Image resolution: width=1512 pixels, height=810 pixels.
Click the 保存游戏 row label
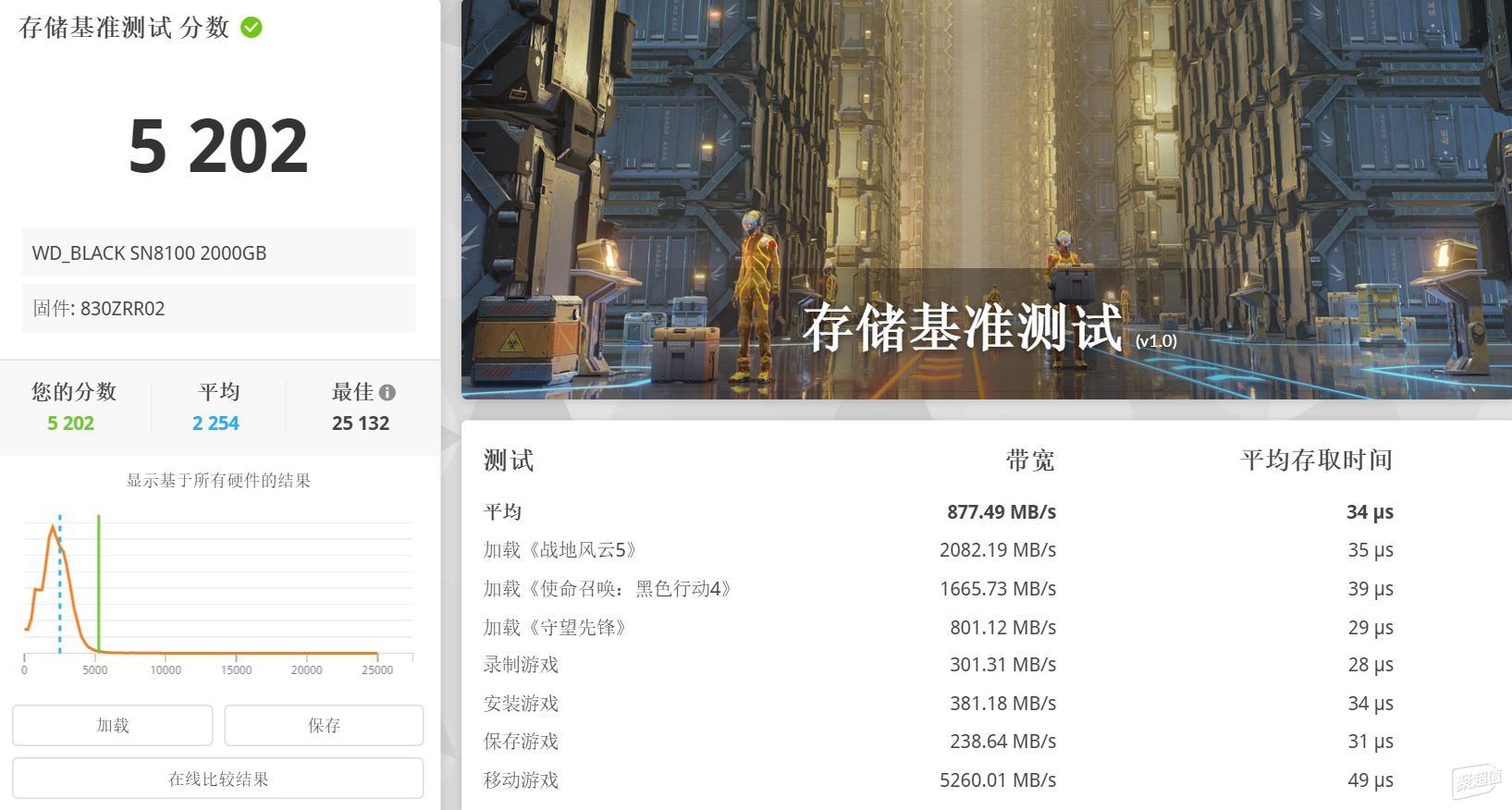pyautogui.click(x=521, y=742)
